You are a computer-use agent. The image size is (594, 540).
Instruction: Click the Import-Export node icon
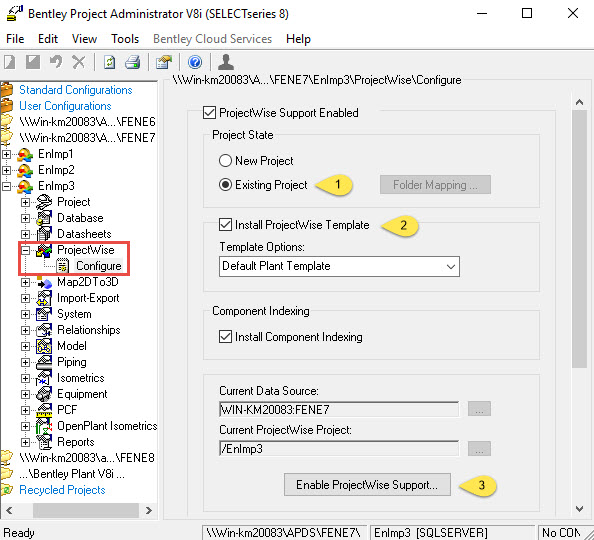(44, 298)
